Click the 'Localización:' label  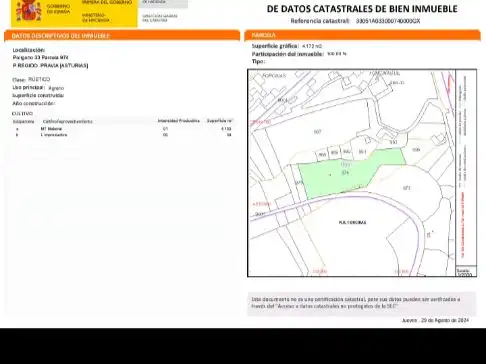[29, 50]
